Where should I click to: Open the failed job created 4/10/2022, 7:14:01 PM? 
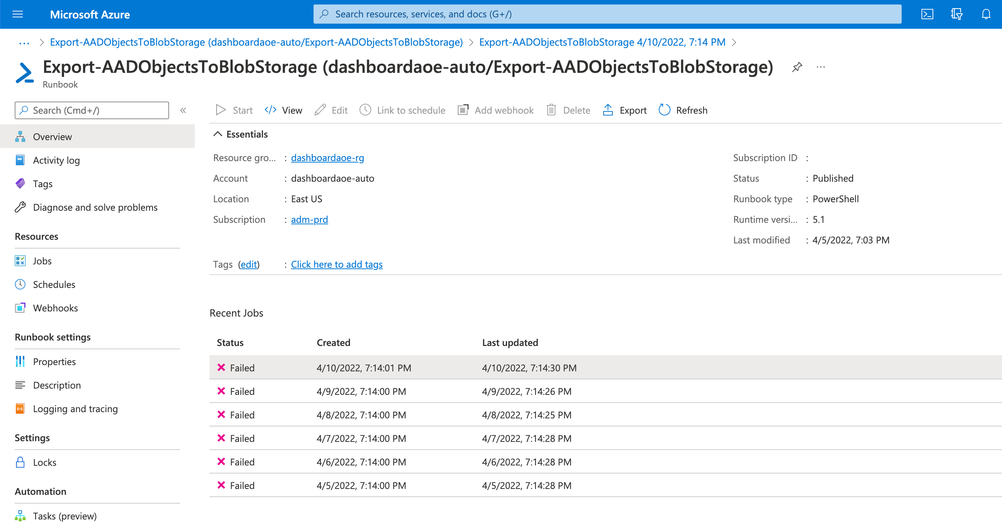pyautogui.click(x=605, y=368)
